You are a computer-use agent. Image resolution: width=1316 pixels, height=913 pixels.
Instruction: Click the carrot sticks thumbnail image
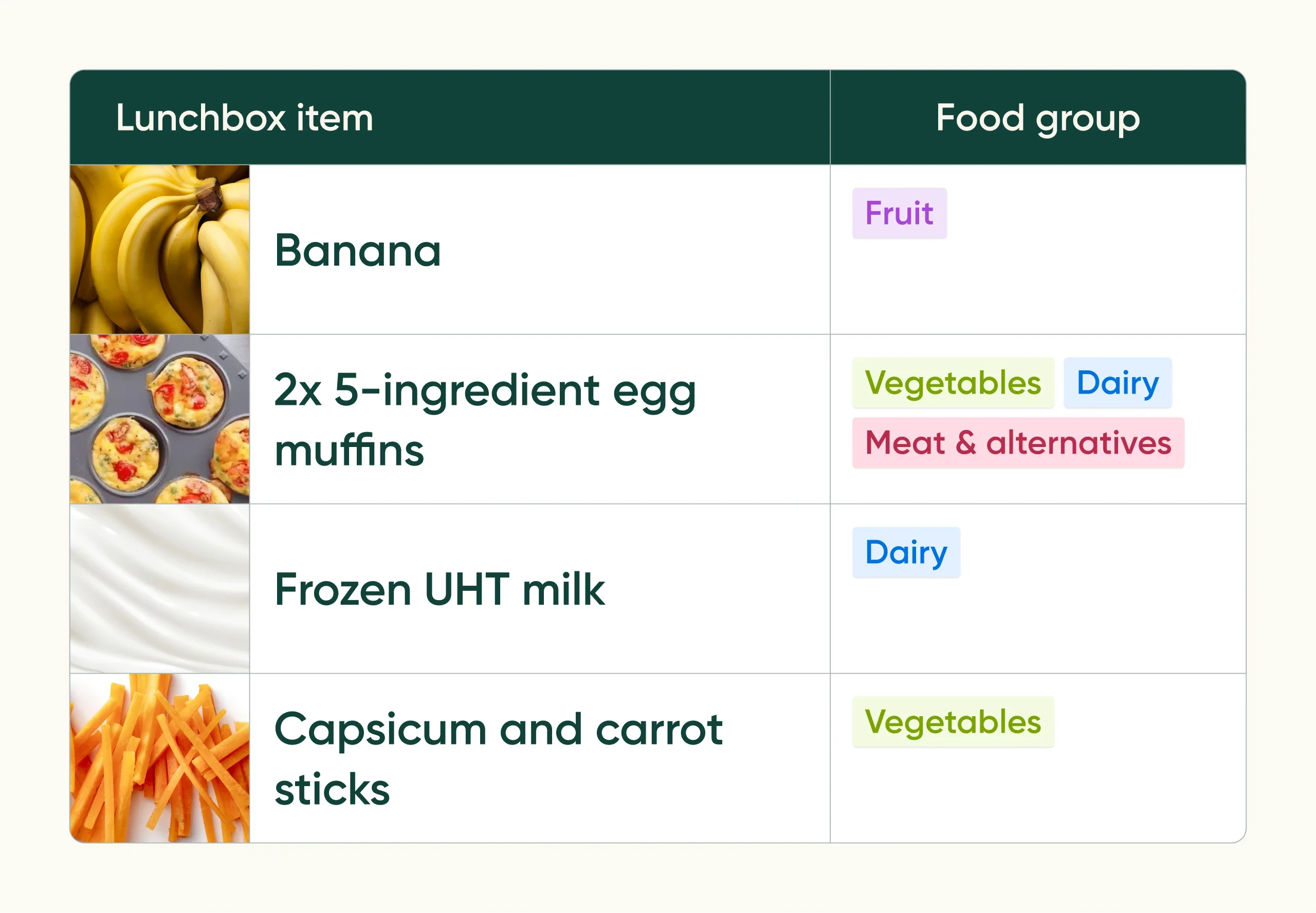pos(160,758)
